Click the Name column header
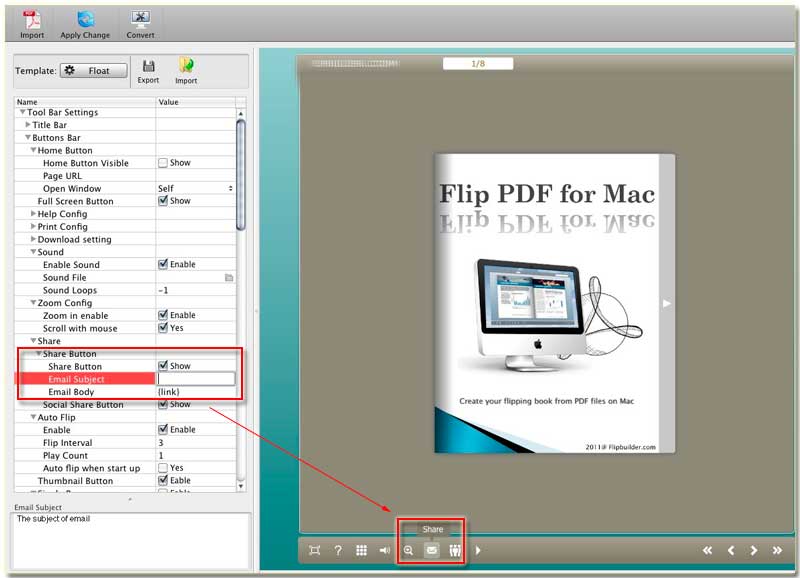This screenshot has width=800, height=578. 85,102
